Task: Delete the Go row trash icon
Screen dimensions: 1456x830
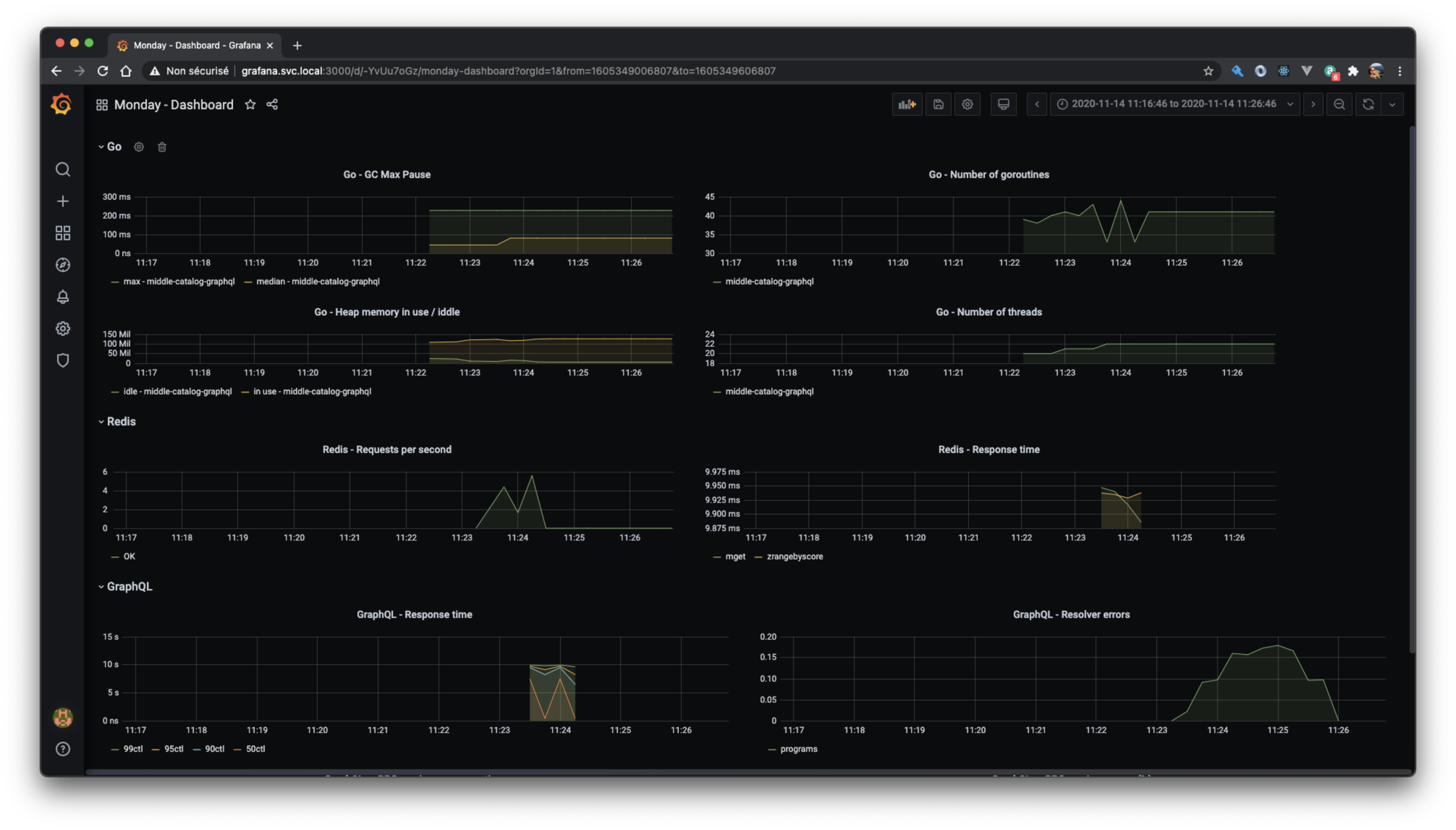Action: (162, 147)
